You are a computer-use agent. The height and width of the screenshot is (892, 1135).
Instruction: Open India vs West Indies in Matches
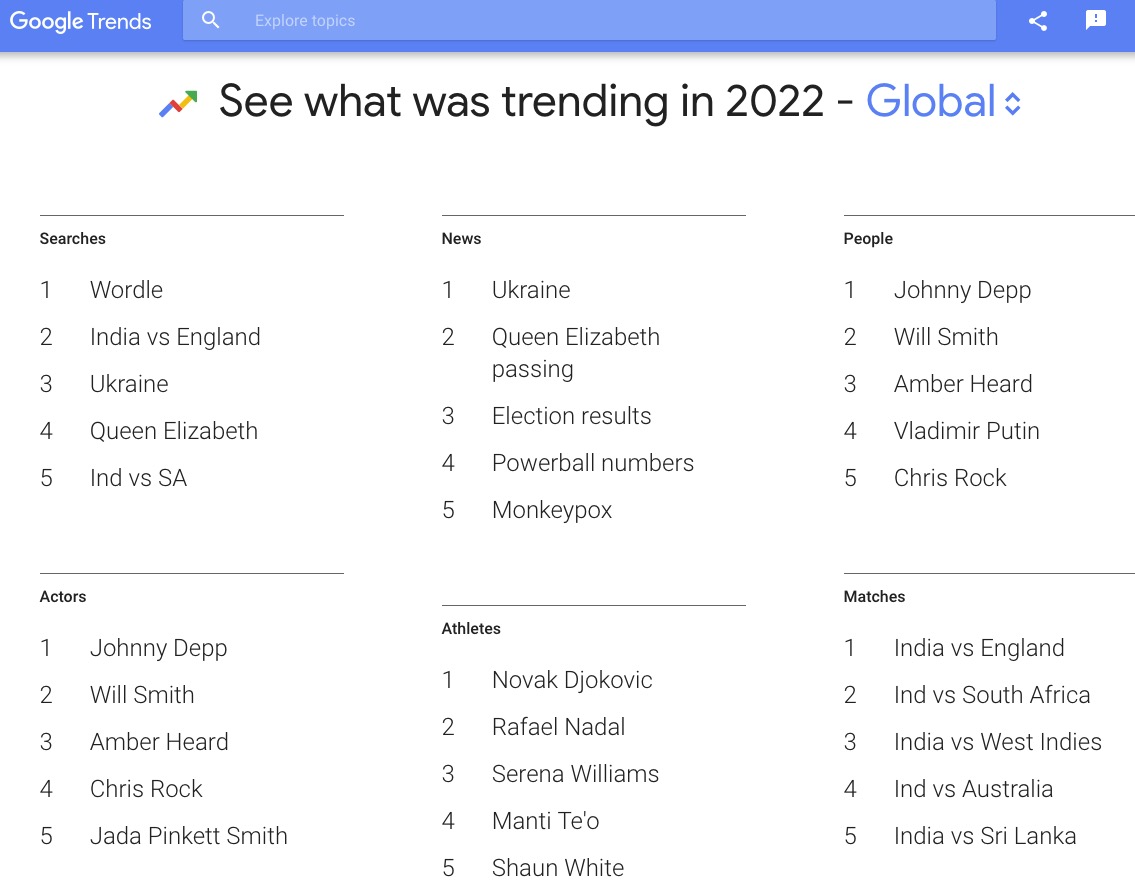[997, 741]
